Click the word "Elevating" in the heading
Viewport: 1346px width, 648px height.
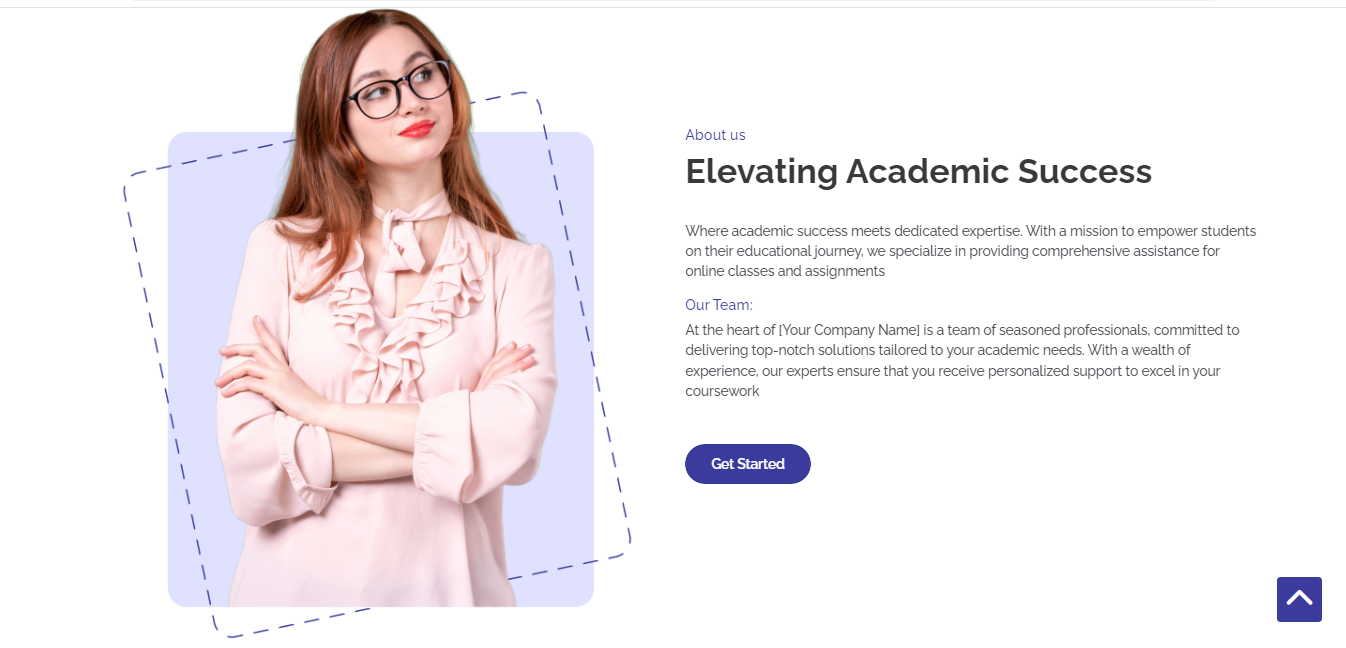point(761,172)
